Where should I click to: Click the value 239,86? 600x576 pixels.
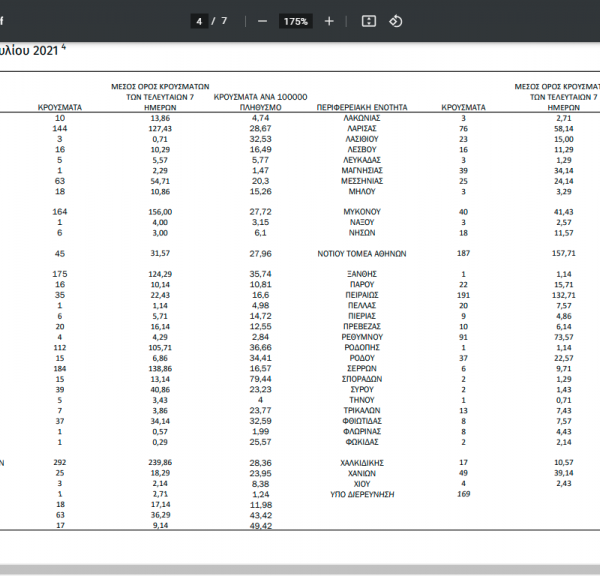160,463
